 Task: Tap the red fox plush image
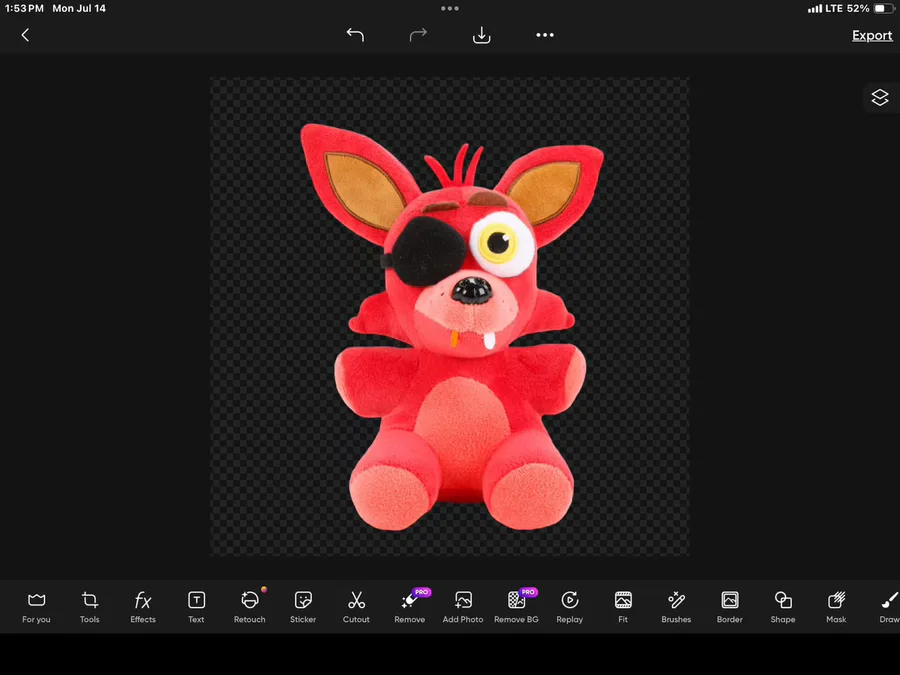pyautogui.click(x=453, y=327)
